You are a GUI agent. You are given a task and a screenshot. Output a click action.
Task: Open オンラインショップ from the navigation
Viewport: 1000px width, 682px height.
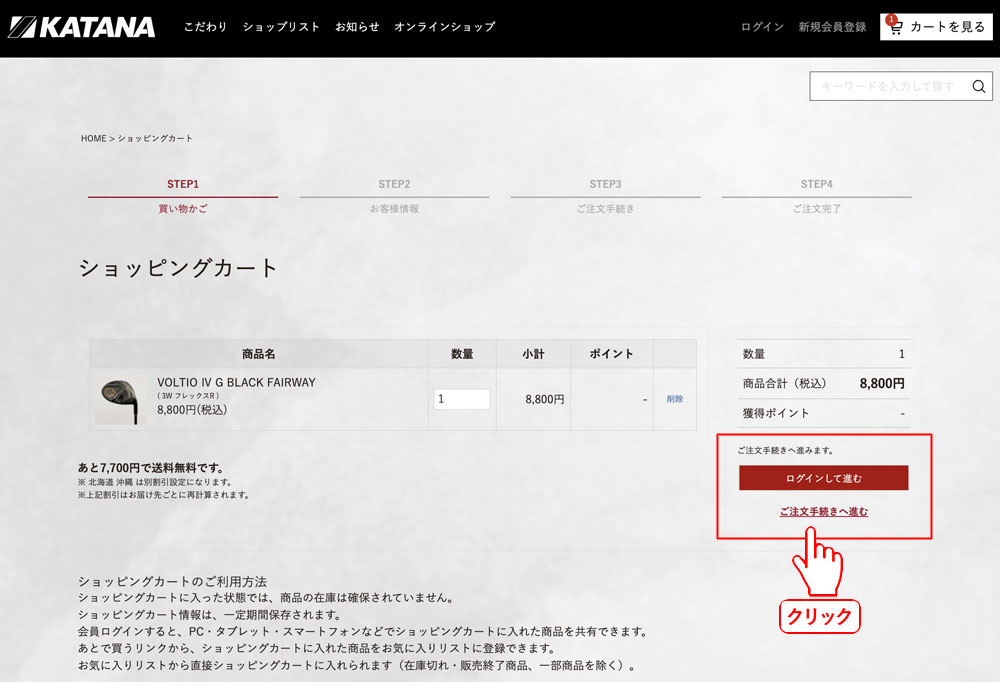(444, 27)
